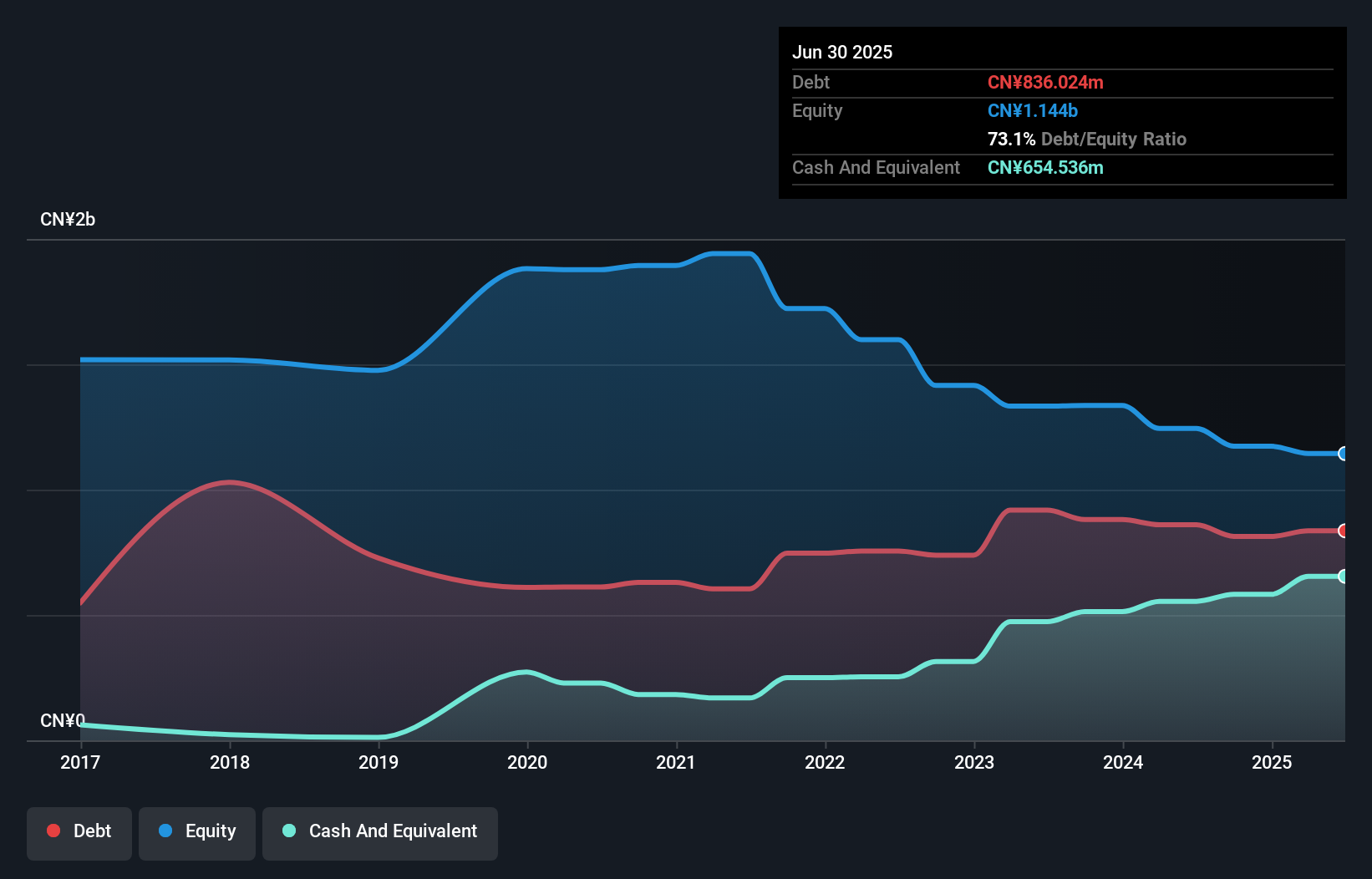Click the Jun 30 2025 date header
The height and width of the screenshot is (879, 1372).
842,52
